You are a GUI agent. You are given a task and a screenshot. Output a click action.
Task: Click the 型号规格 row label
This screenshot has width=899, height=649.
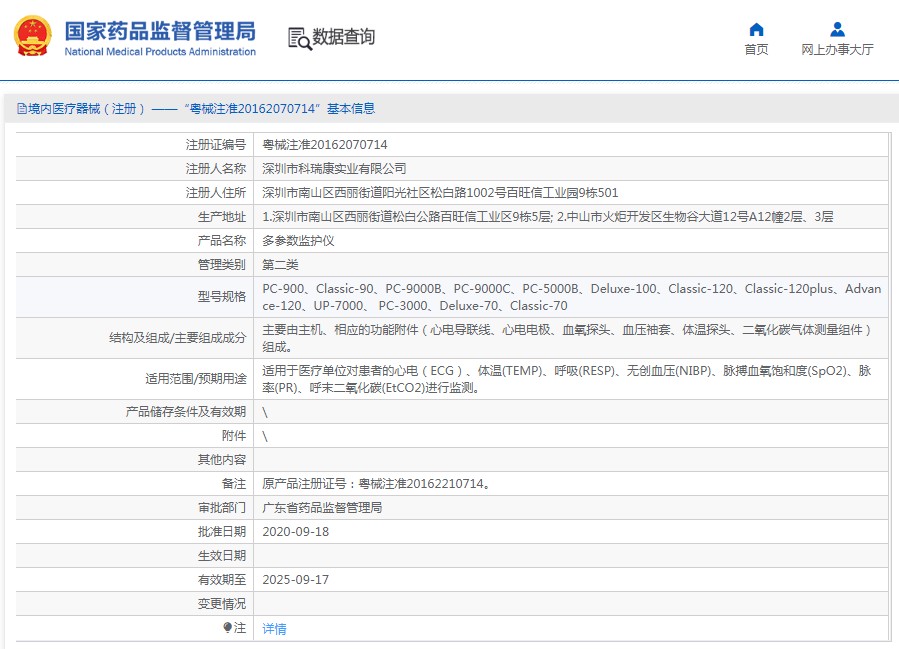[x=222, y=297]
